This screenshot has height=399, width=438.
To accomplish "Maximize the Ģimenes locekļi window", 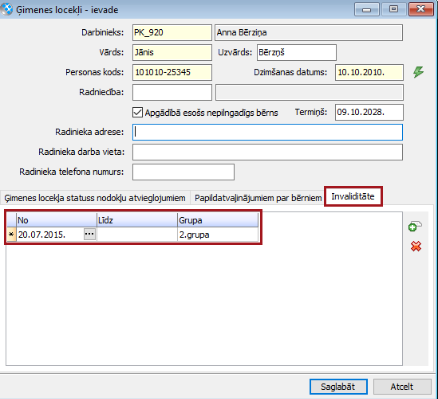I will pos(393,9).
